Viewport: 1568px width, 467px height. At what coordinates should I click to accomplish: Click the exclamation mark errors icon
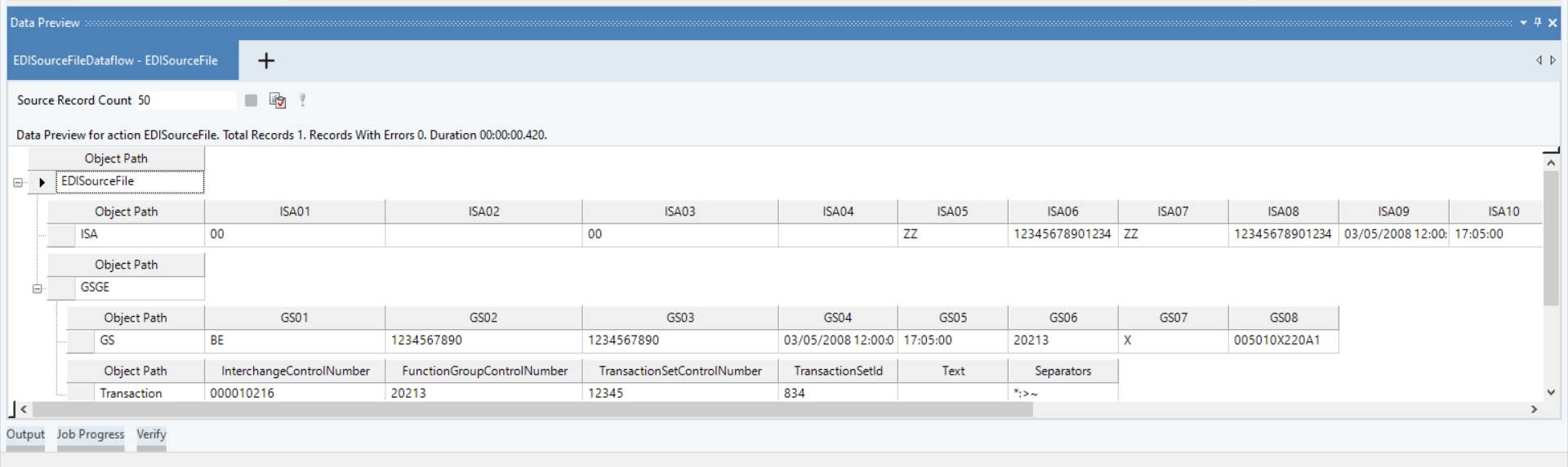303,100
